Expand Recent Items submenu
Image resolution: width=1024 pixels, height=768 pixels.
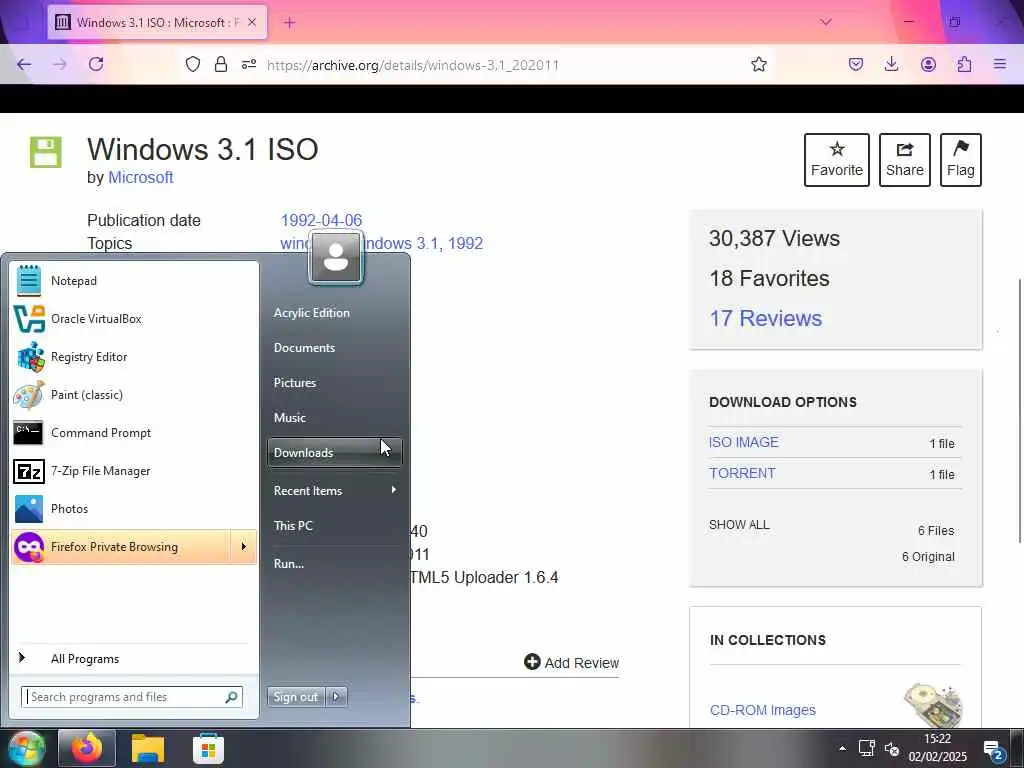coord(334,490)
